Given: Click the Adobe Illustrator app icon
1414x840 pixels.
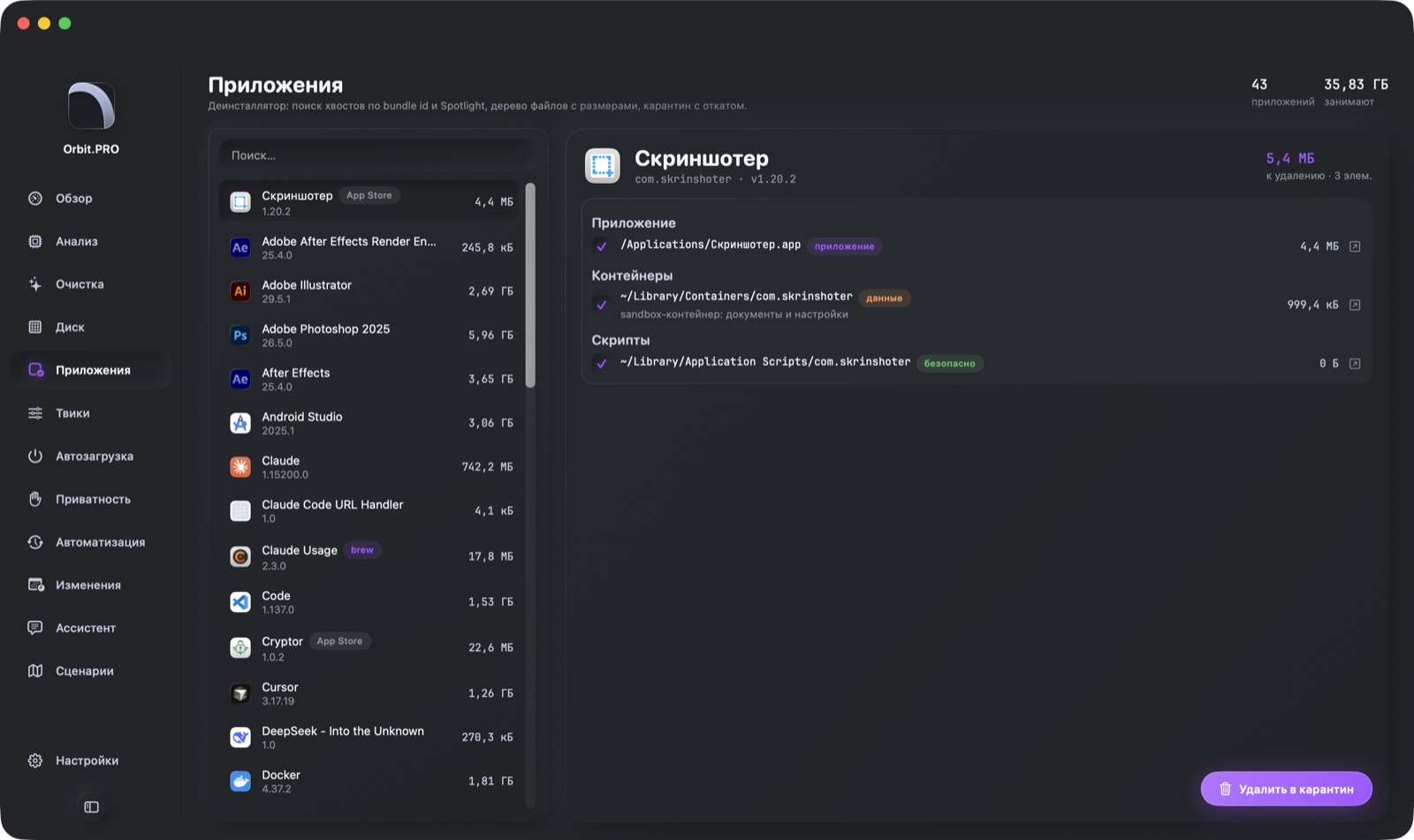Looking at the screenshot, I should coord(240,291).
